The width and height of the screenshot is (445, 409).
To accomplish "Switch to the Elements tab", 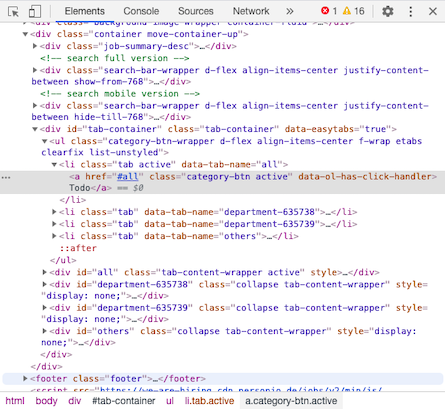I will tap(84, 11).
